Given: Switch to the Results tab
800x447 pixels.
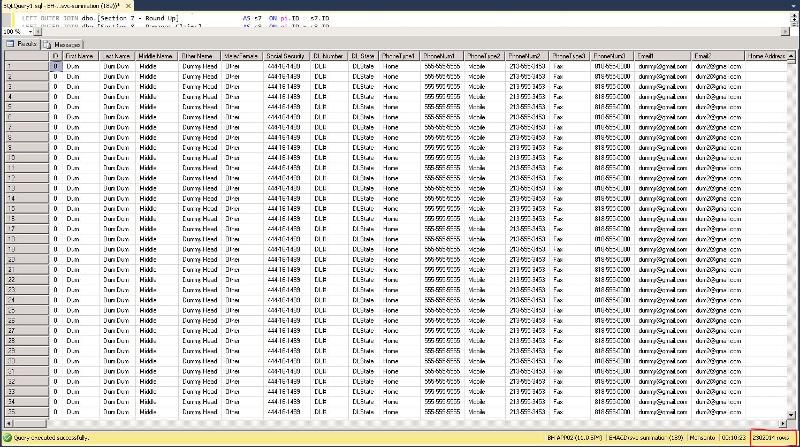Looking at the screenshot, I should [x=21, y=44].
